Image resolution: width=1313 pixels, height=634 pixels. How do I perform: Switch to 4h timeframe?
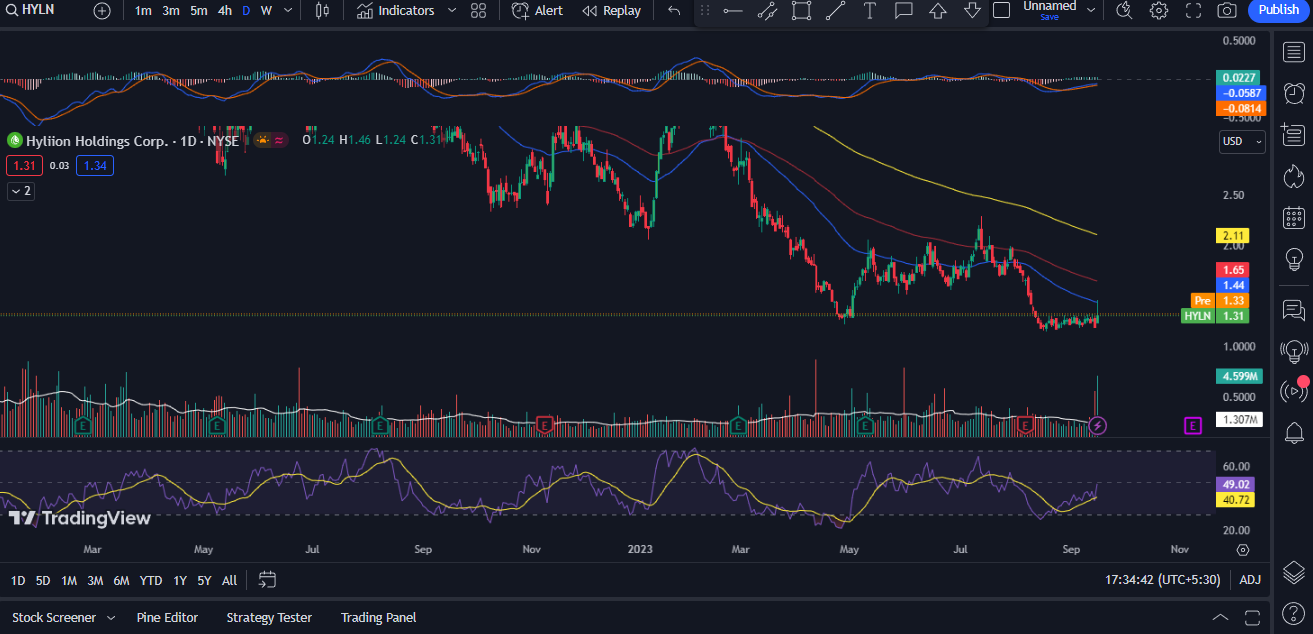pyautogui.click(x=225, y=10)
